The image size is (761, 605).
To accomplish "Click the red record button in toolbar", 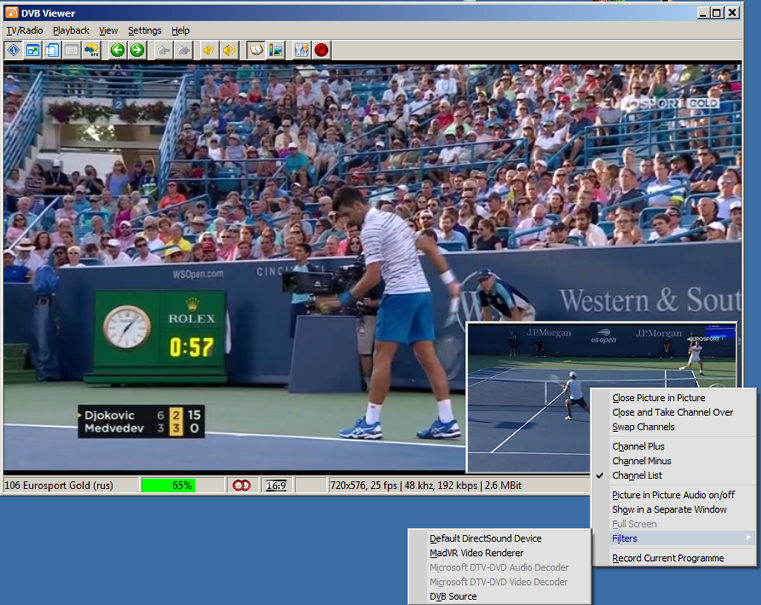I will [322, 50].
